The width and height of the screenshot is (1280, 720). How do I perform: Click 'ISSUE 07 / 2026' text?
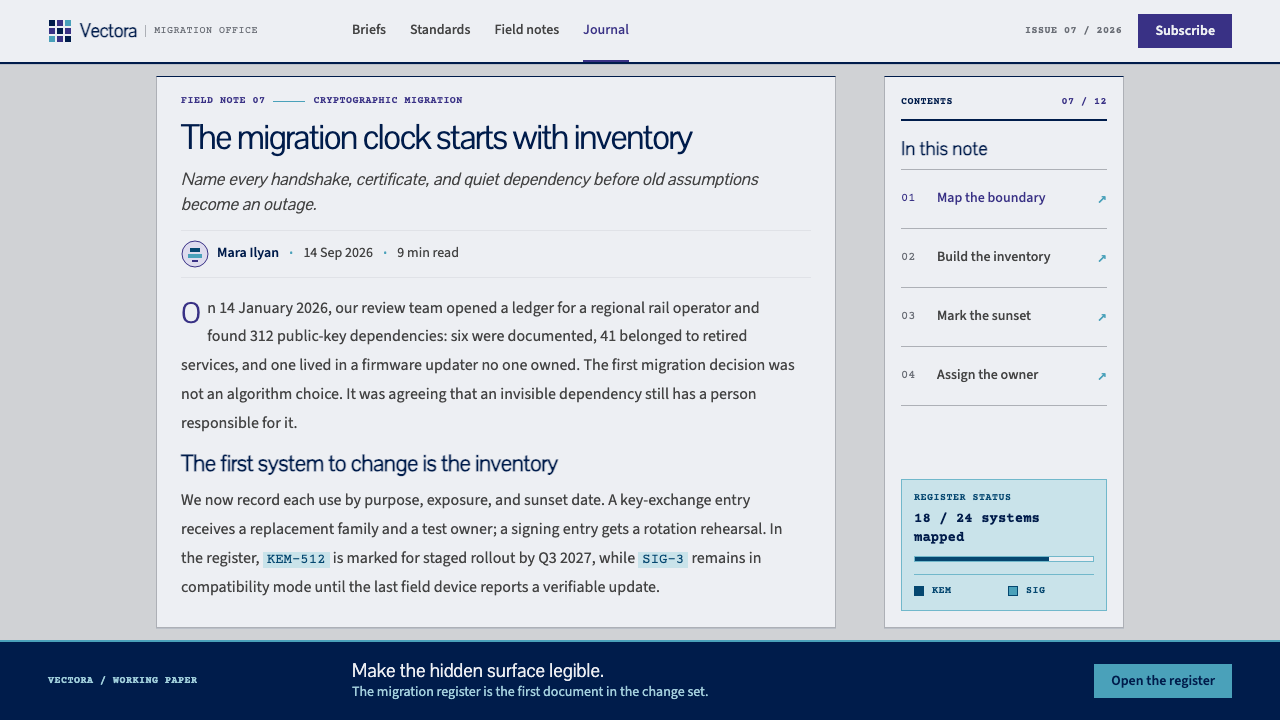(x=1073, y=31)
